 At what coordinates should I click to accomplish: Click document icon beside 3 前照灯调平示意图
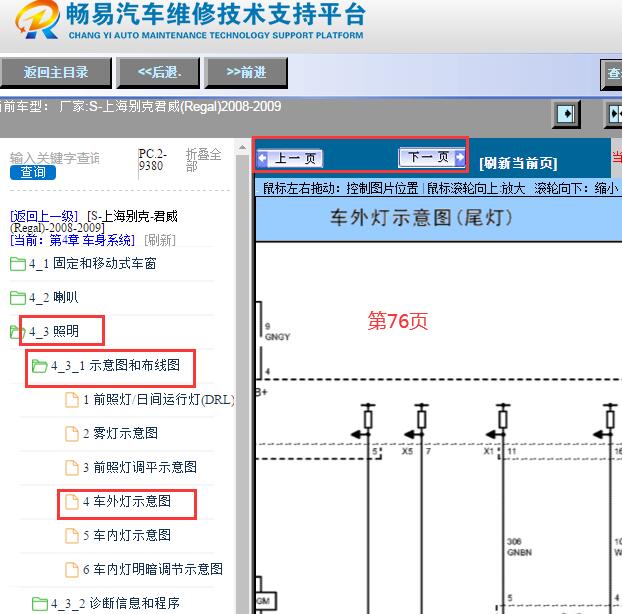coord(72,468)
